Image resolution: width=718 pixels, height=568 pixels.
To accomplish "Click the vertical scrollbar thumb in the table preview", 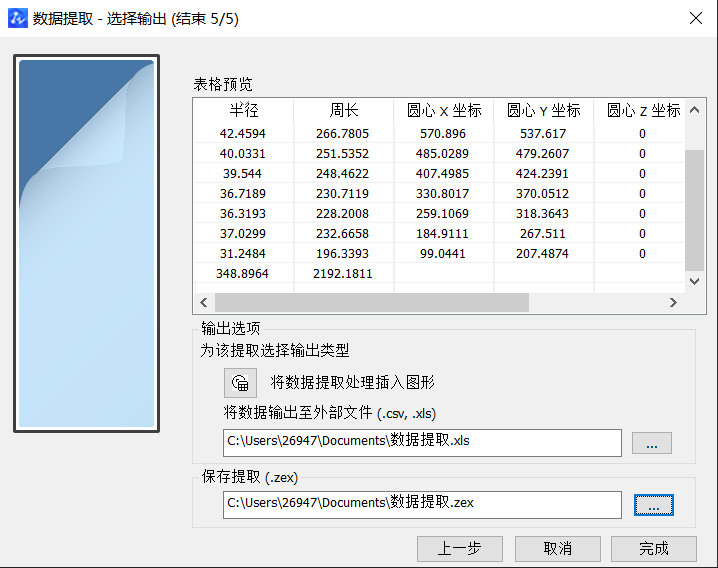I will tap(695, 210).
